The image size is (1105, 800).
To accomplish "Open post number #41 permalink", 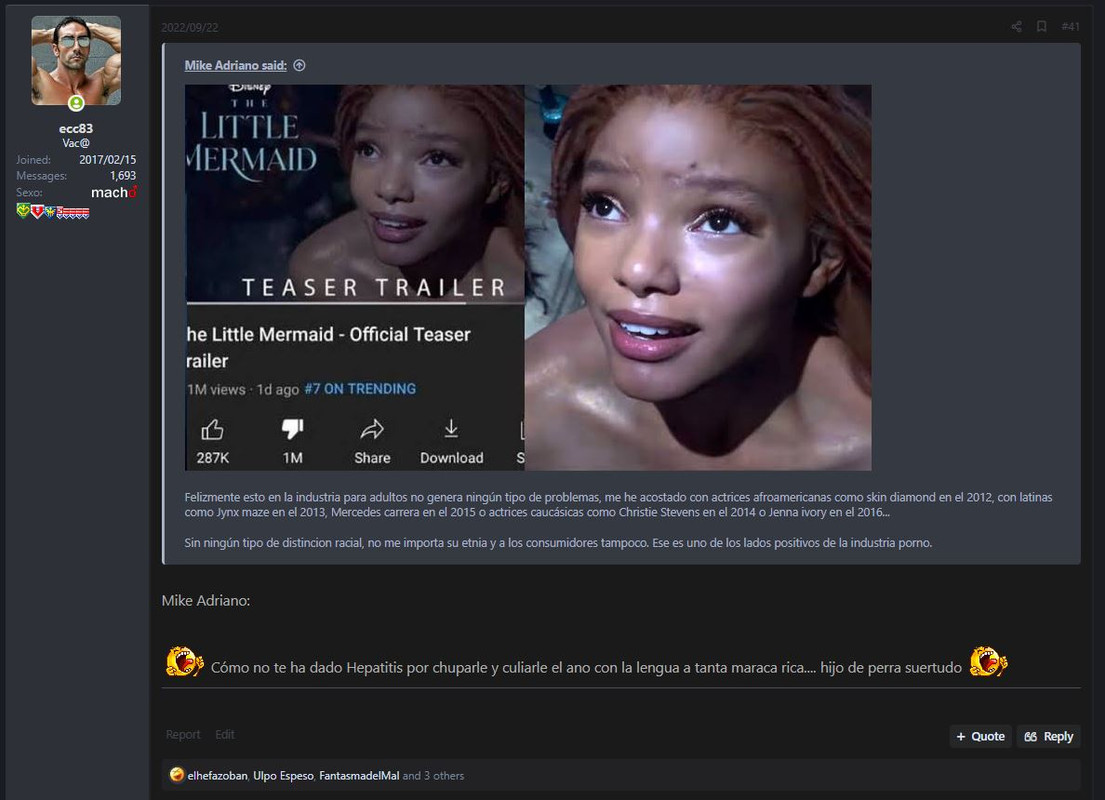I will [x=1070, y=27].
